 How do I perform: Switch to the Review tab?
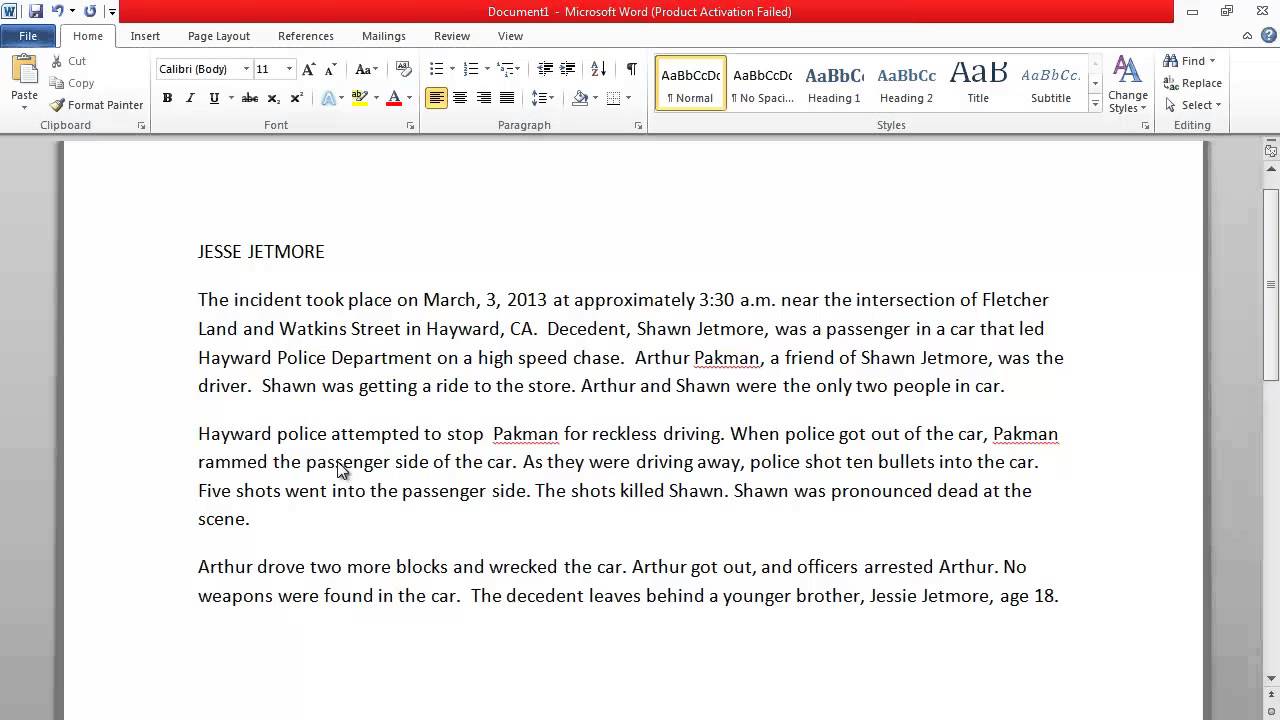tap(452, 36)
